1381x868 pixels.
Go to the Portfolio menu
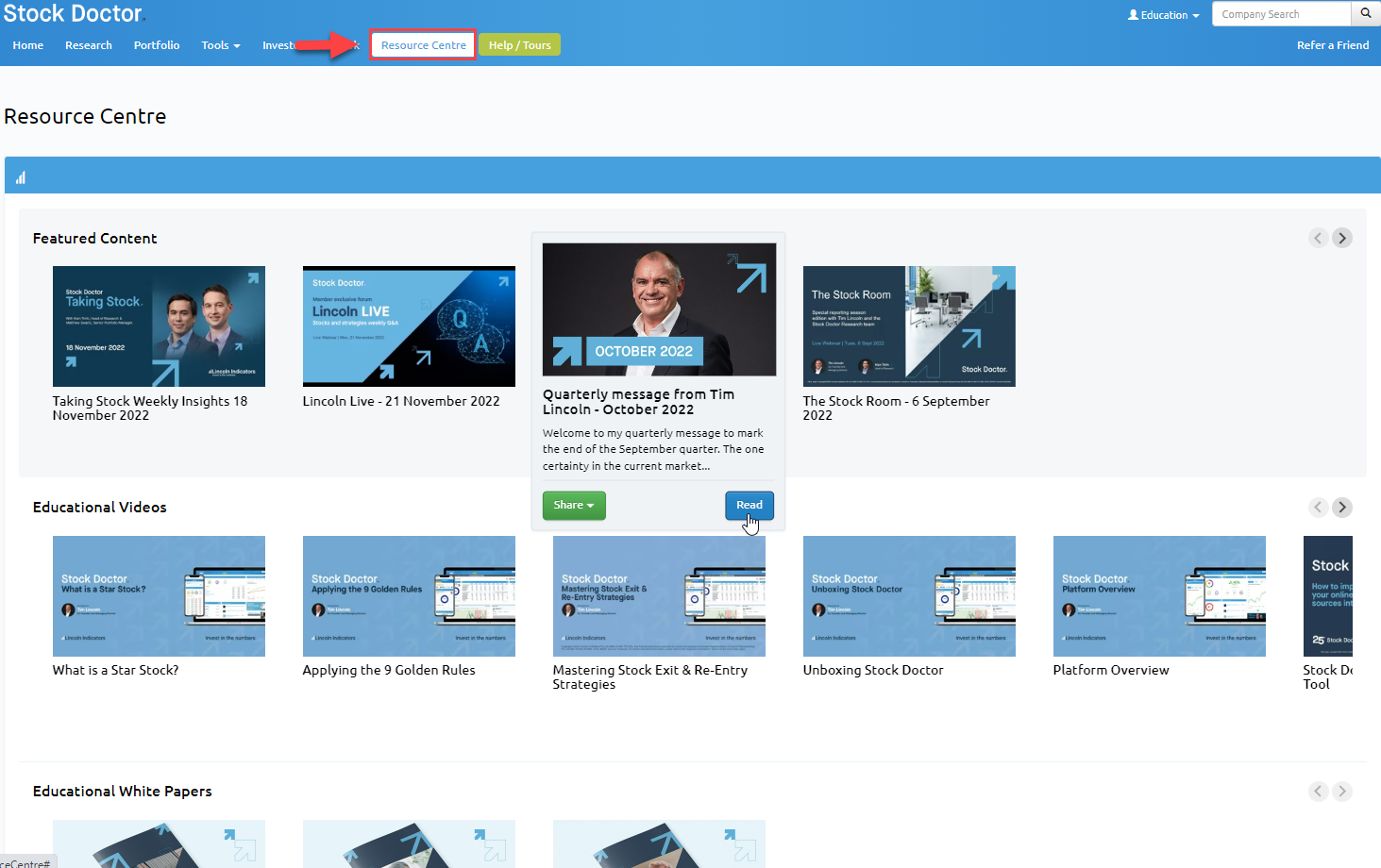click(x=157, y=45)
